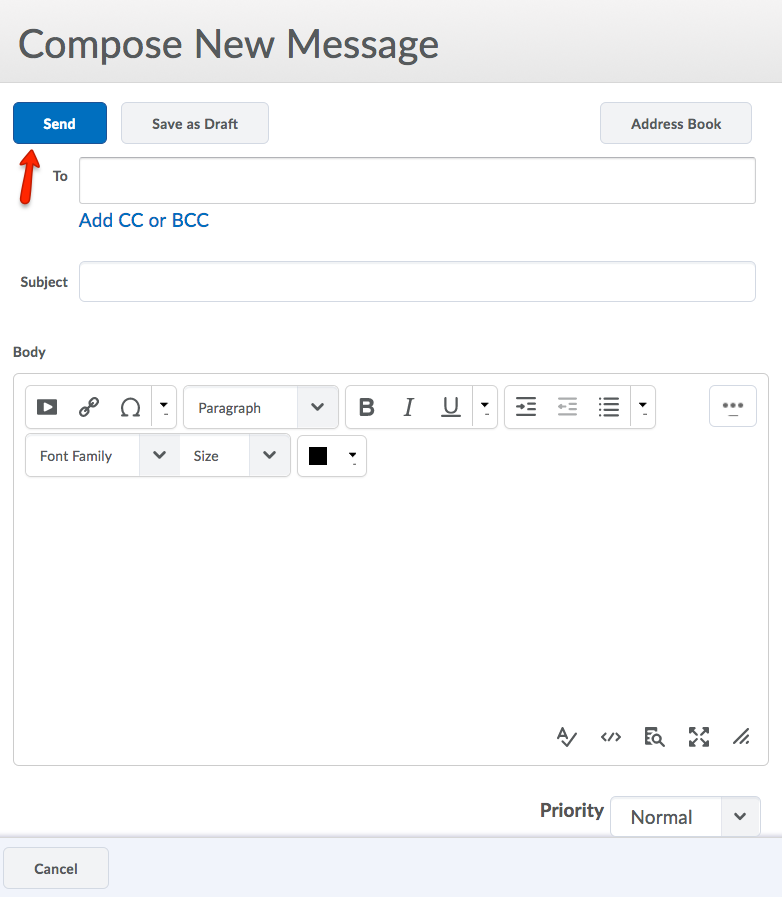This screenshot has height=897, width=782.
Task: Apply unordered bullet list
Action: point(609,407)
